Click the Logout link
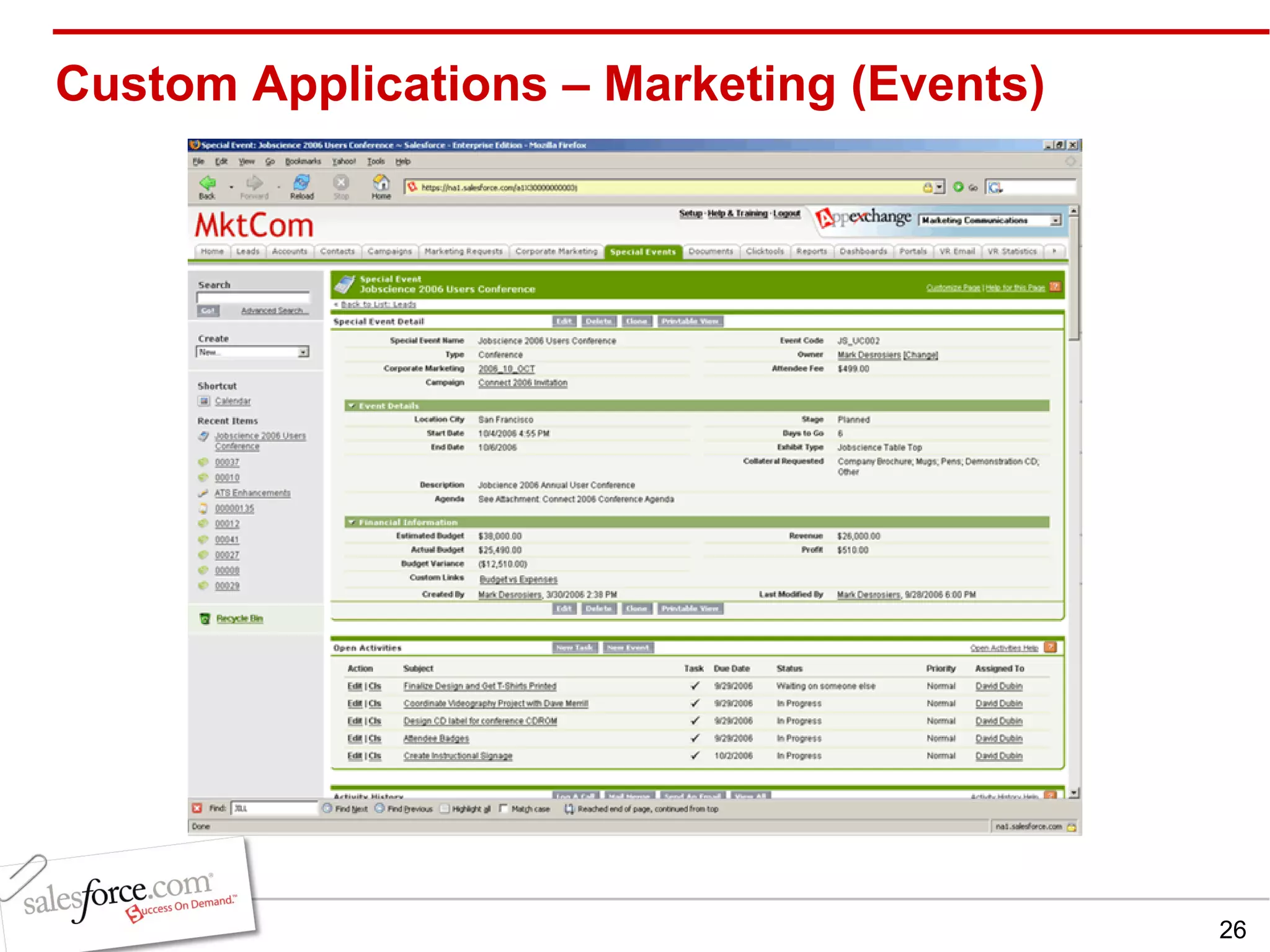The width and height of the screenshot is (1270, 952). click(x=786, y=213)
